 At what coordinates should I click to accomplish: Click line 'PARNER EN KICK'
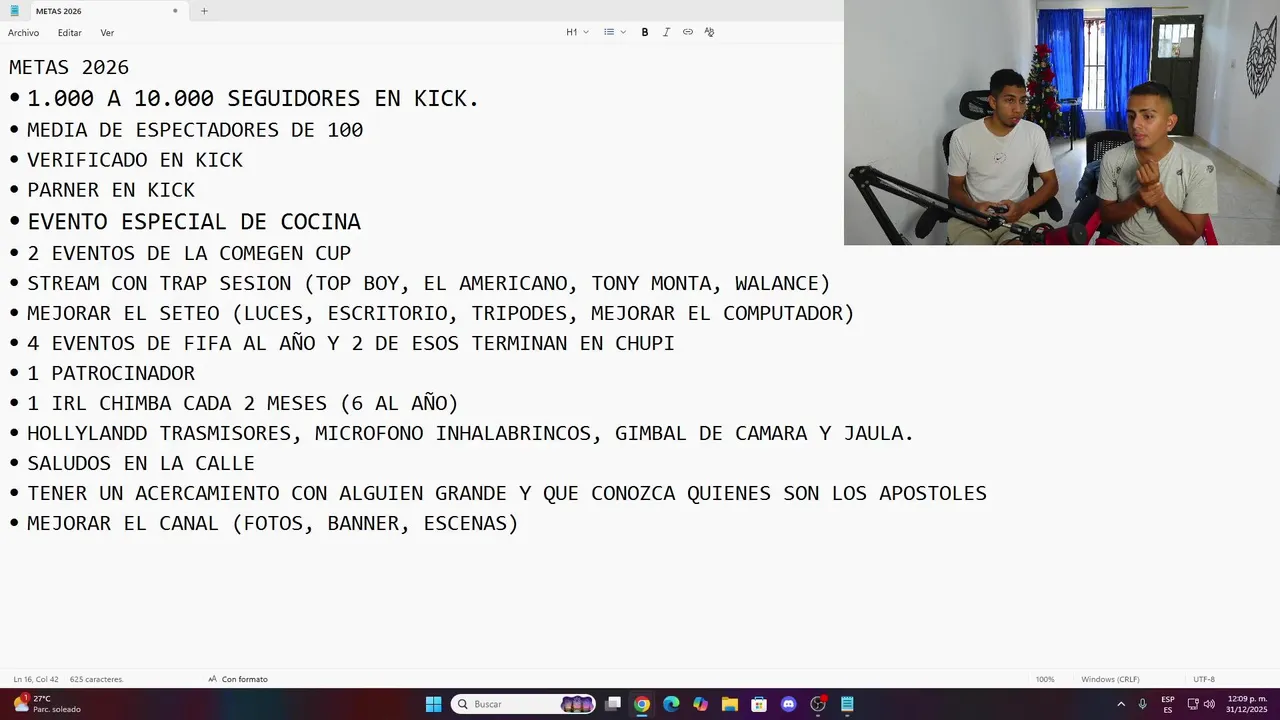coord(111,190)
